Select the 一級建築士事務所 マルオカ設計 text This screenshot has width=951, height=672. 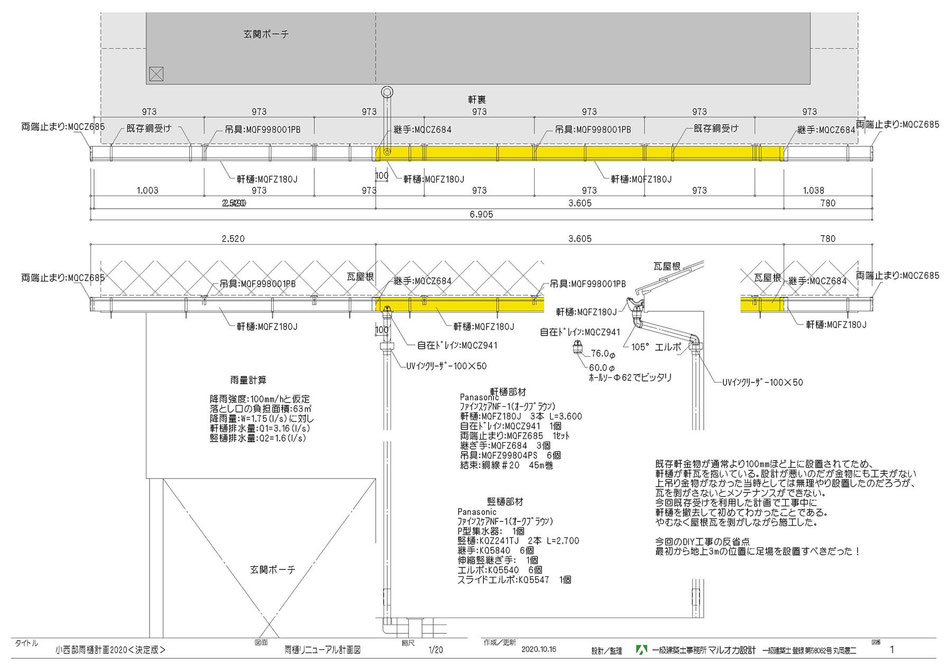[704, 650]
